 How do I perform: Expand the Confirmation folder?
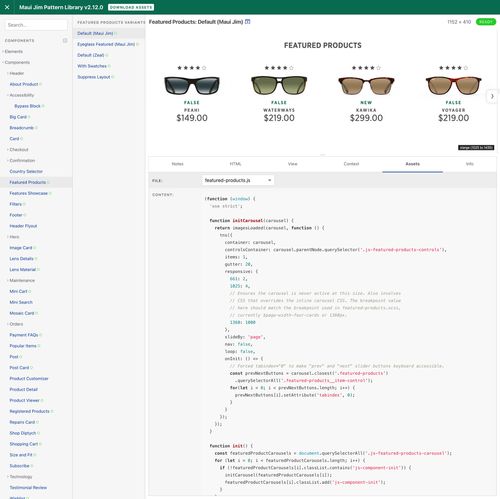(21, 160)
